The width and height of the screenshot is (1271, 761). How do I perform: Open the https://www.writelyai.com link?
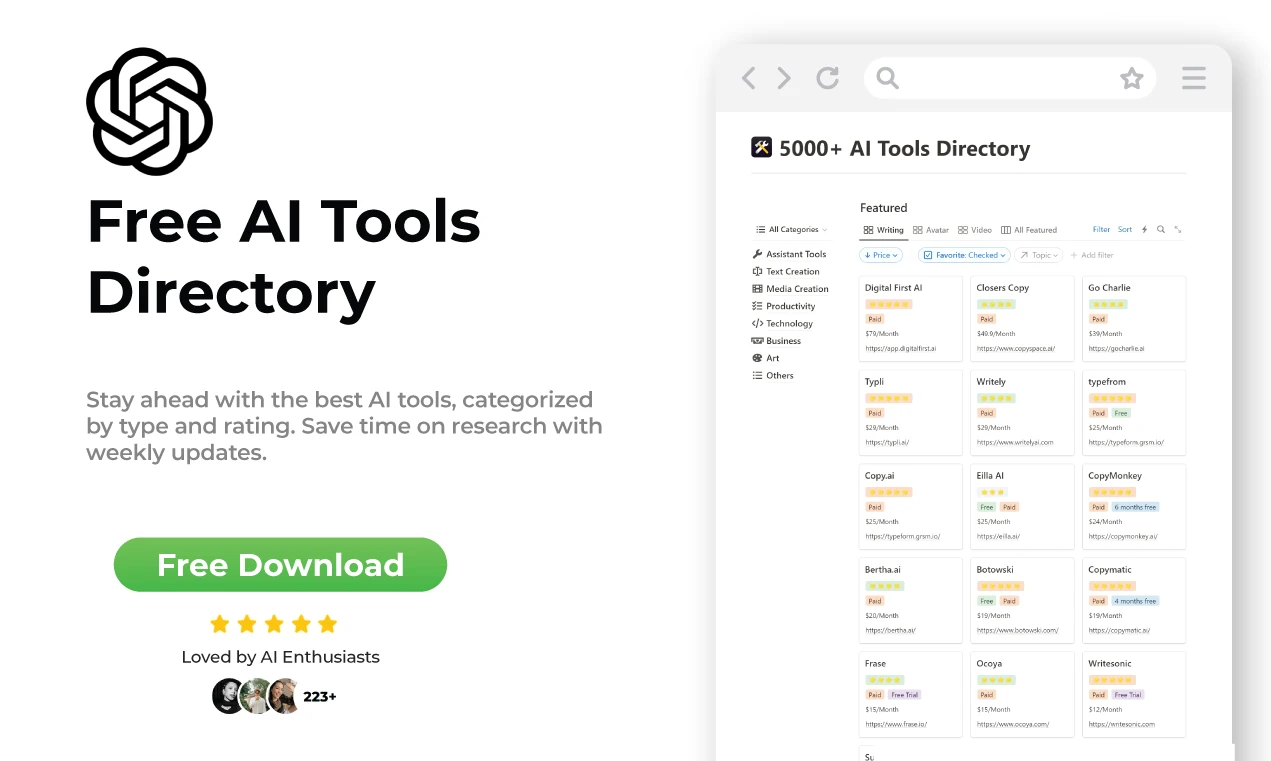tap(1015, 442)
